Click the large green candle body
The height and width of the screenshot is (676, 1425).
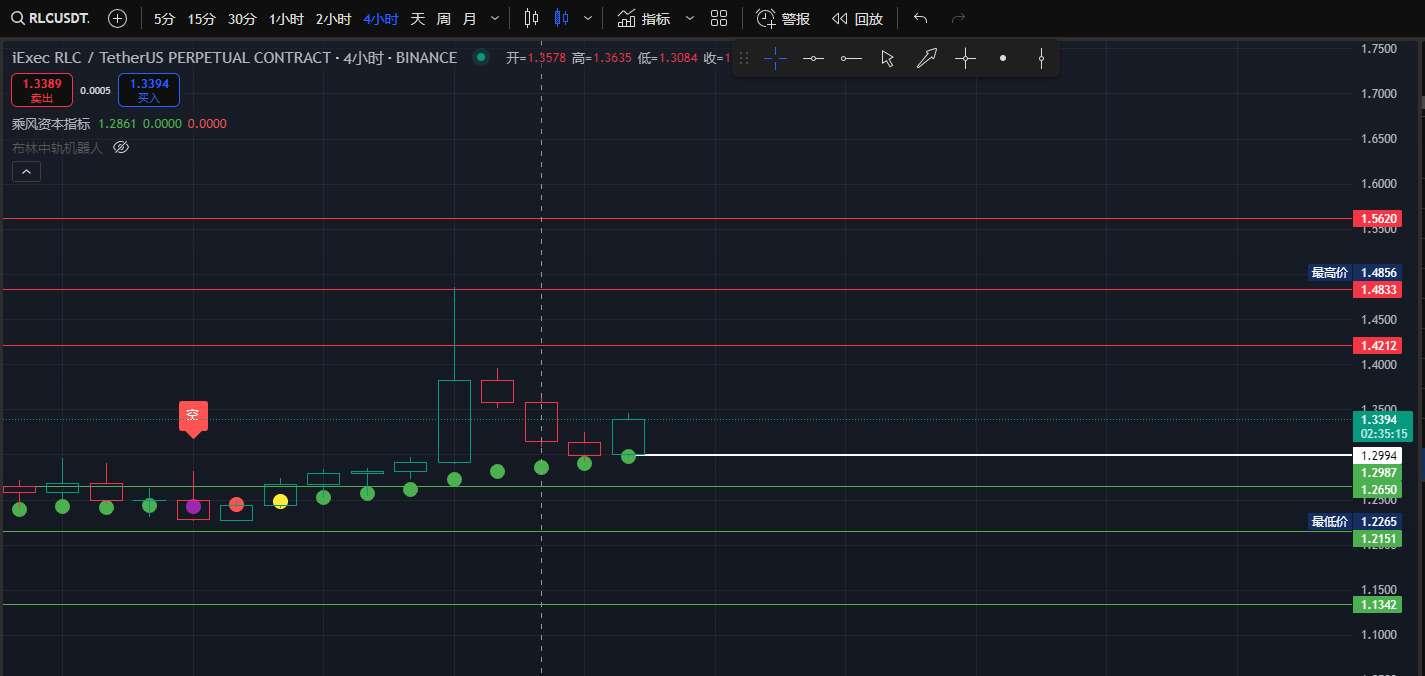click(x=454, y=421)
